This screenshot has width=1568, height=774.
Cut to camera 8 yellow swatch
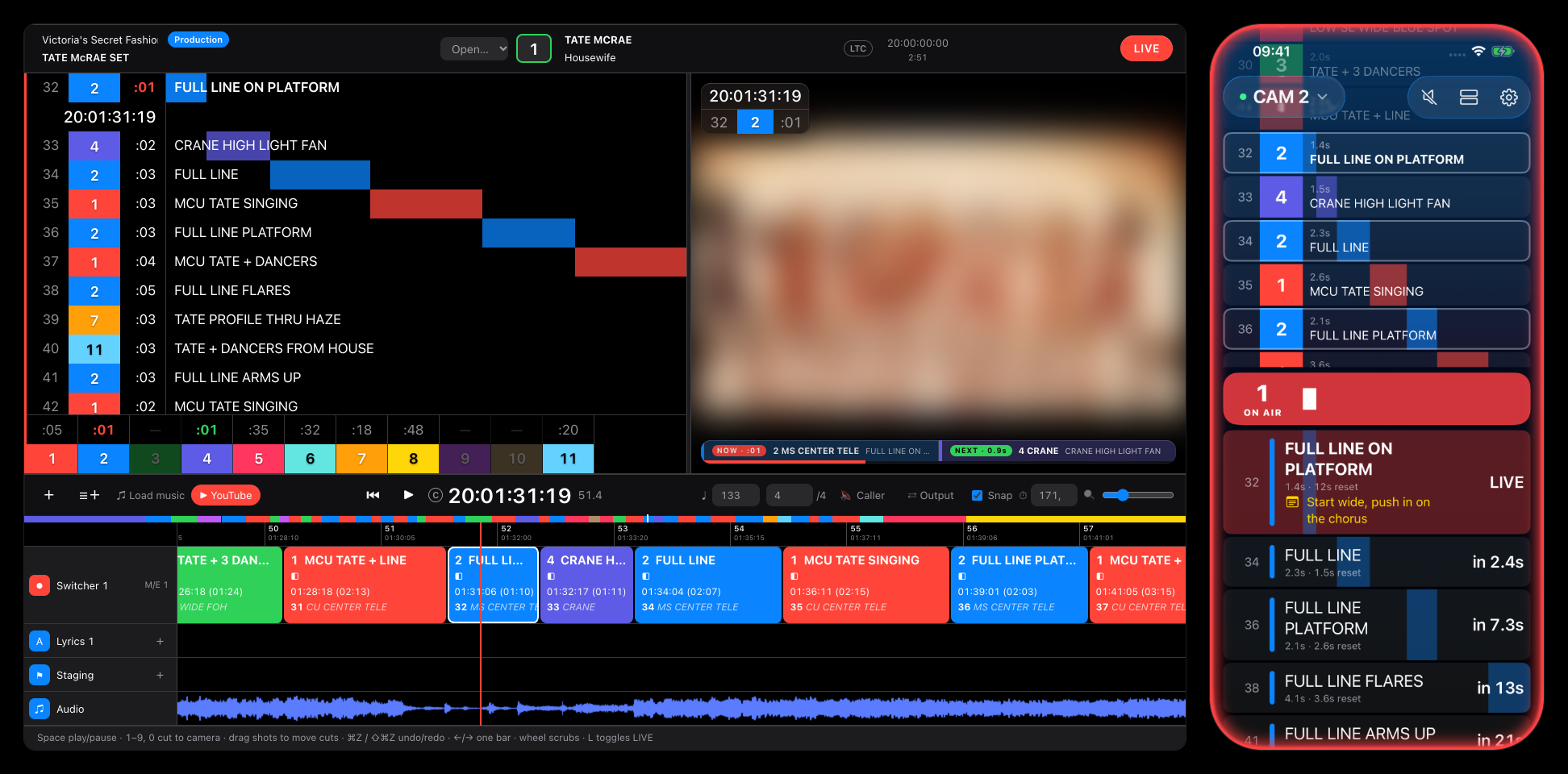click(413, 459)
